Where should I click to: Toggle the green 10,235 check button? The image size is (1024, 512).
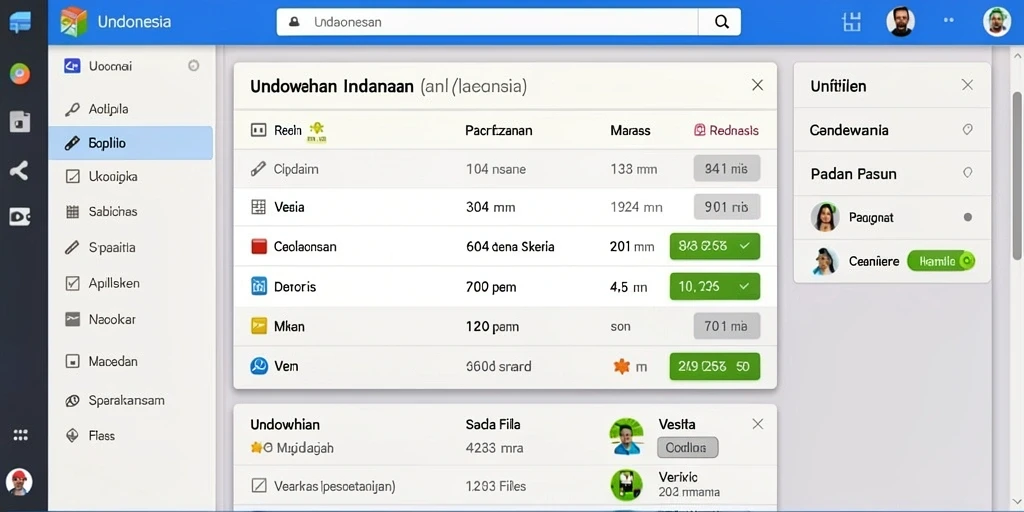pyautogui.click(x=714, y=286)
